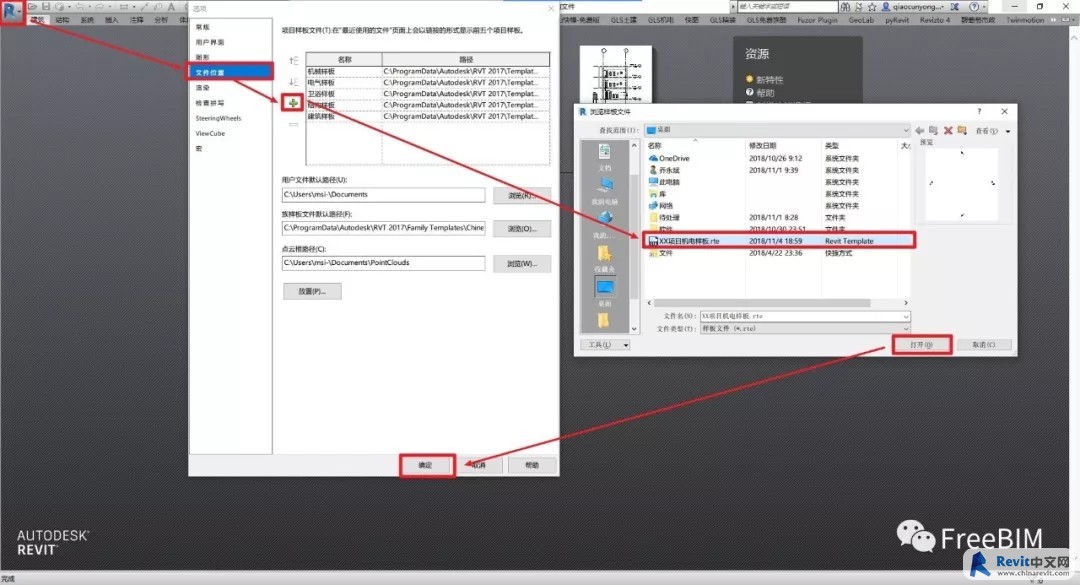This screenshot has height=585, width=1080.
Task: Click 浏览(R) browse for user files path
Action: pos(521,196)
